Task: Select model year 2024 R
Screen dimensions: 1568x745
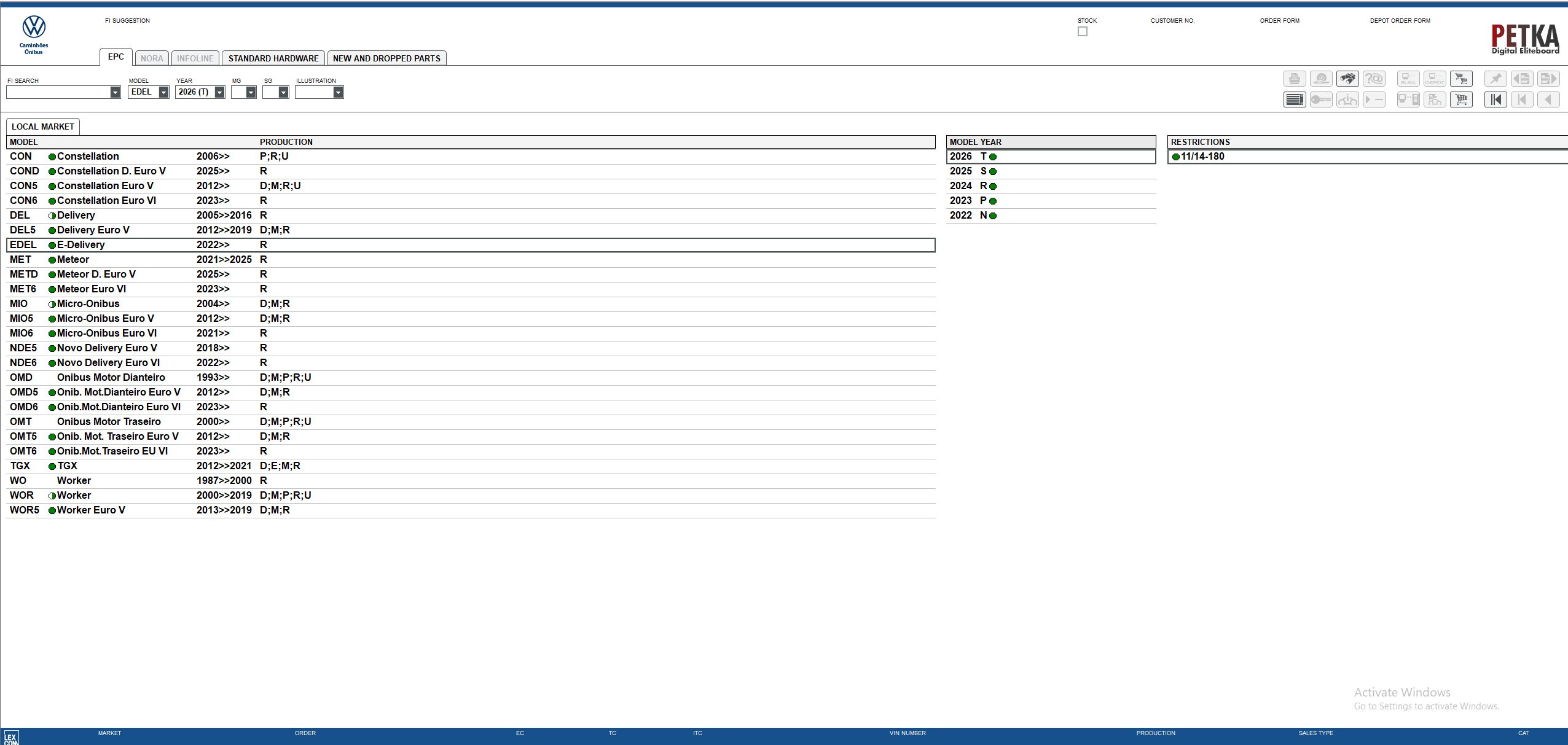Action: 972,185
